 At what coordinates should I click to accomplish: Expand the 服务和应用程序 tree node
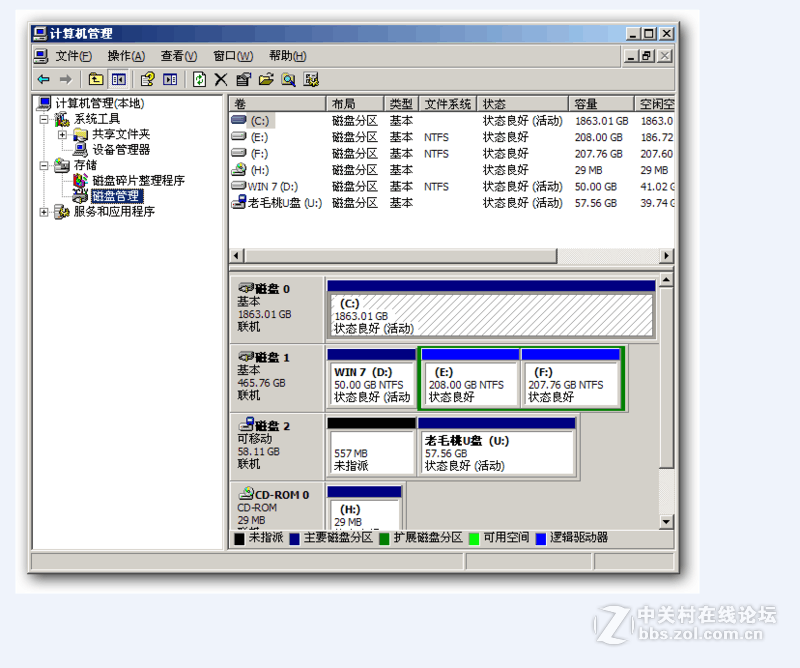[x=44, y=212]
